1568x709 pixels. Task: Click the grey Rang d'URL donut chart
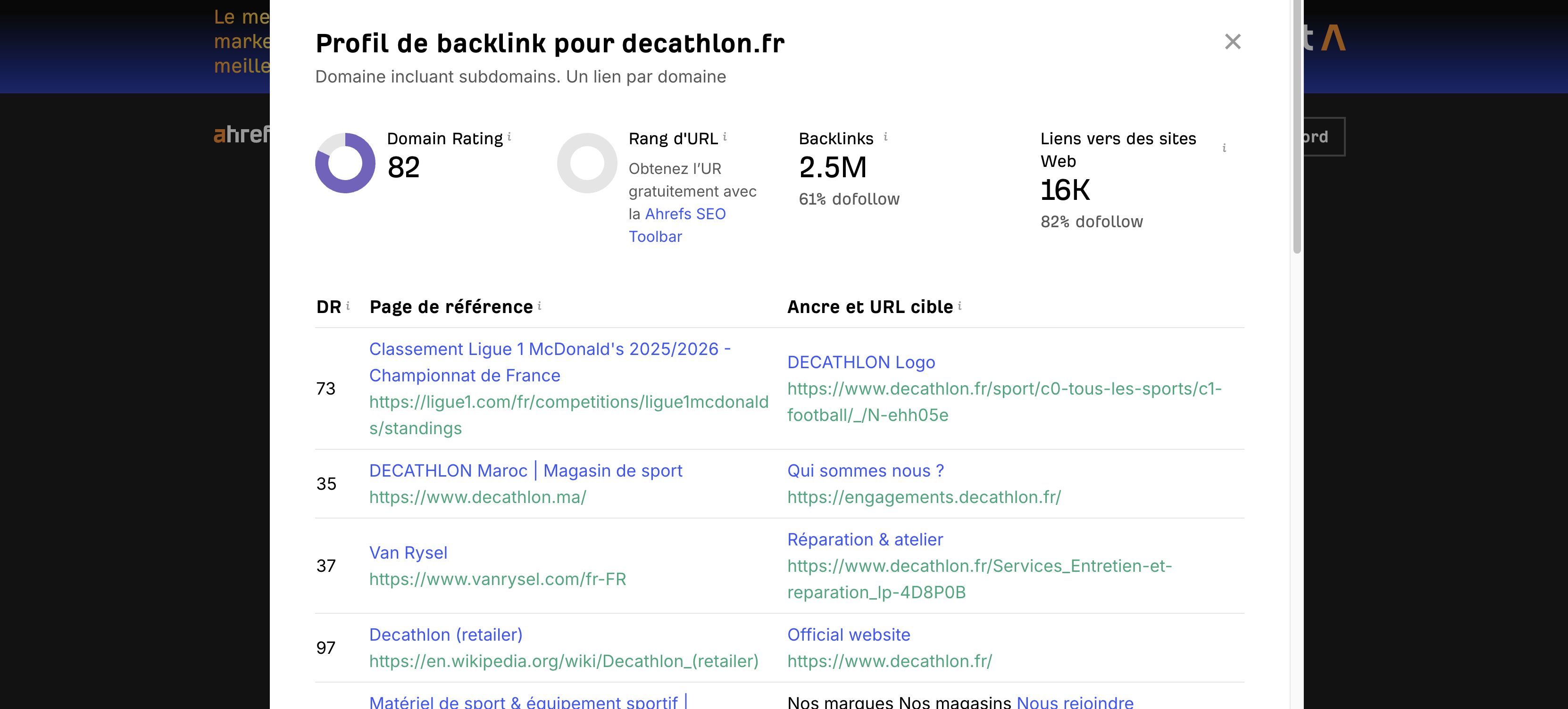[587, 163]
